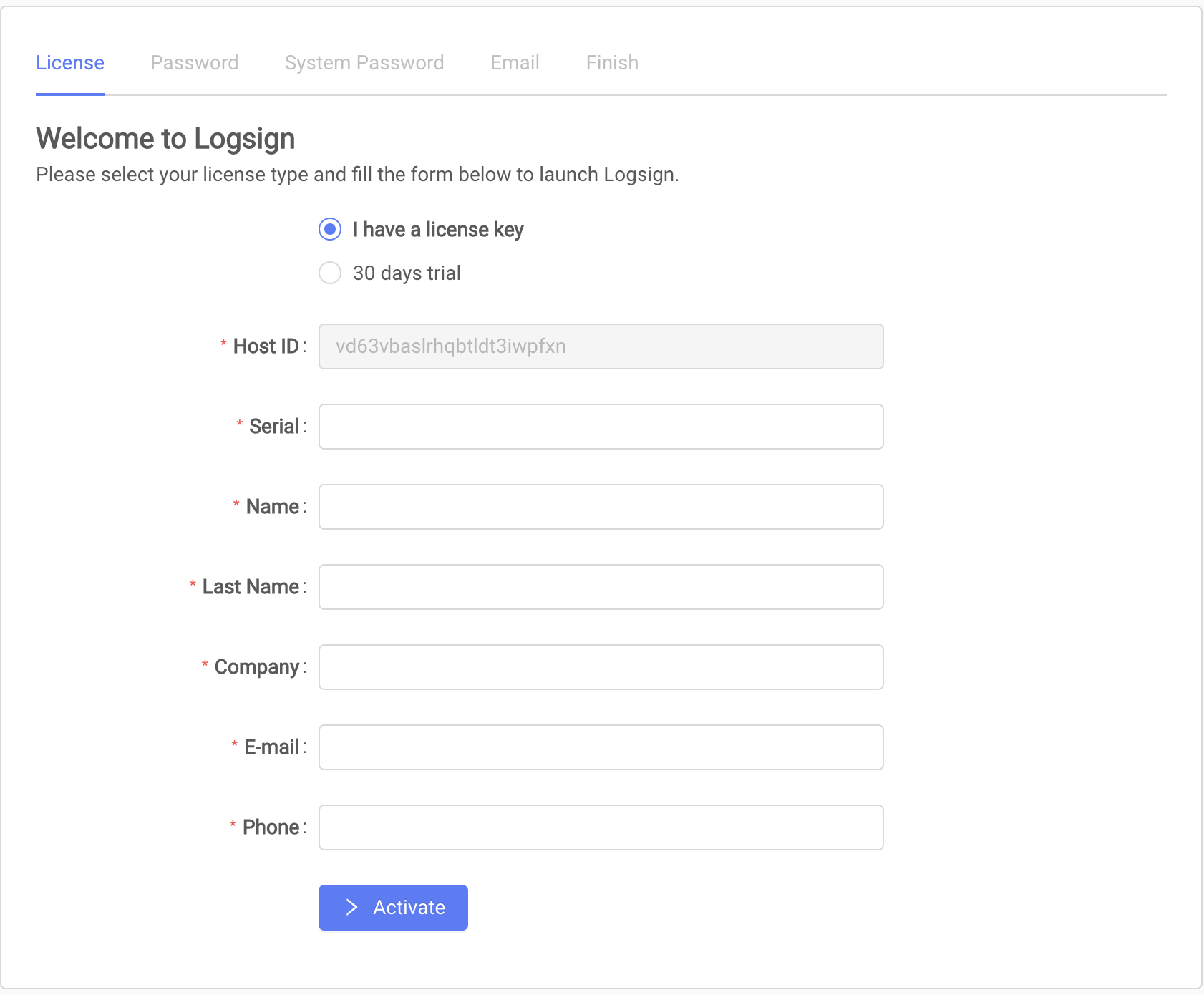1204x995 pixels.
Task: Click the Last Name text box
Action: pos(600,586)
